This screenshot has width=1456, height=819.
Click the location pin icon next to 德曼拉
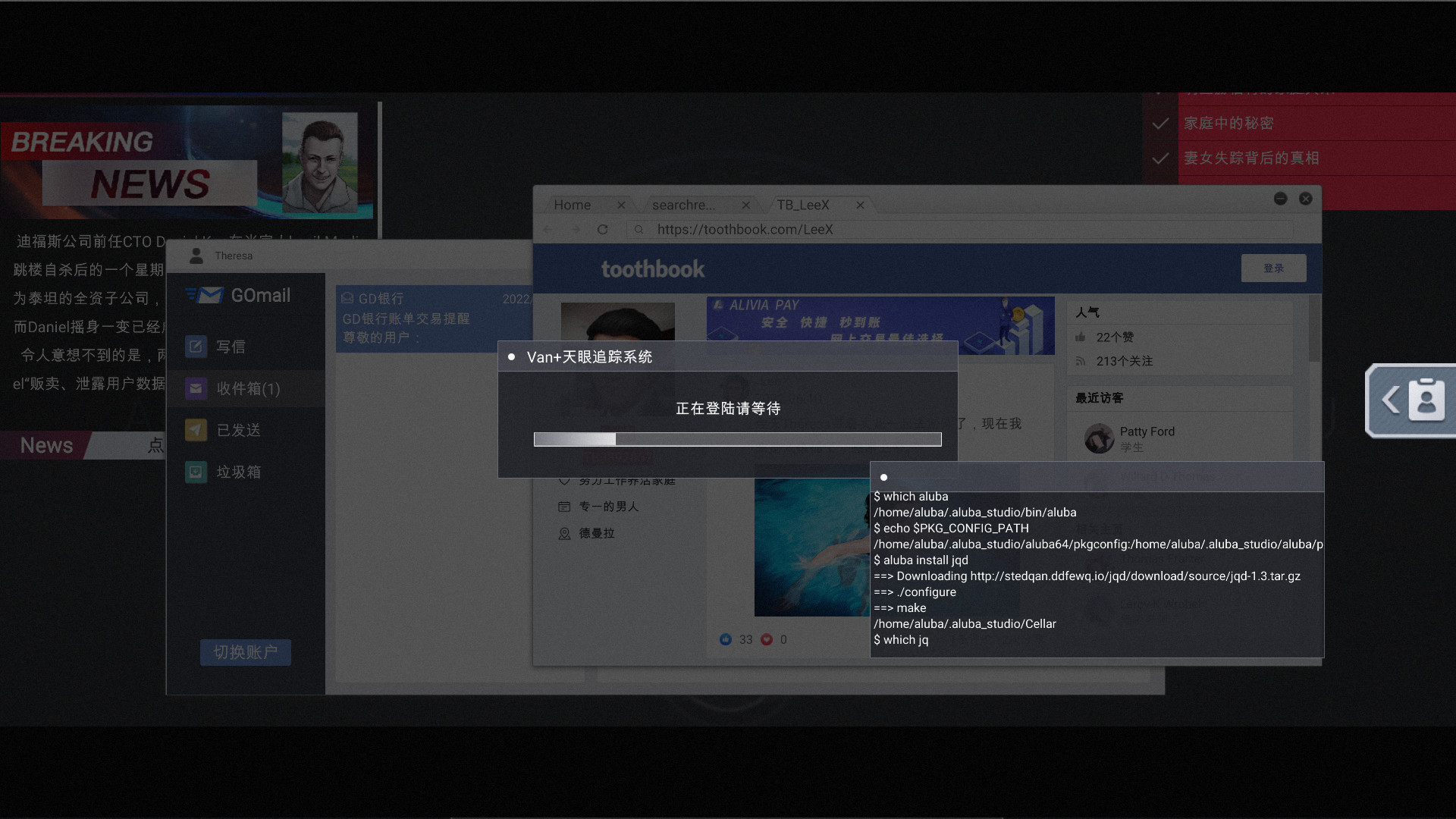coord(564,533)
